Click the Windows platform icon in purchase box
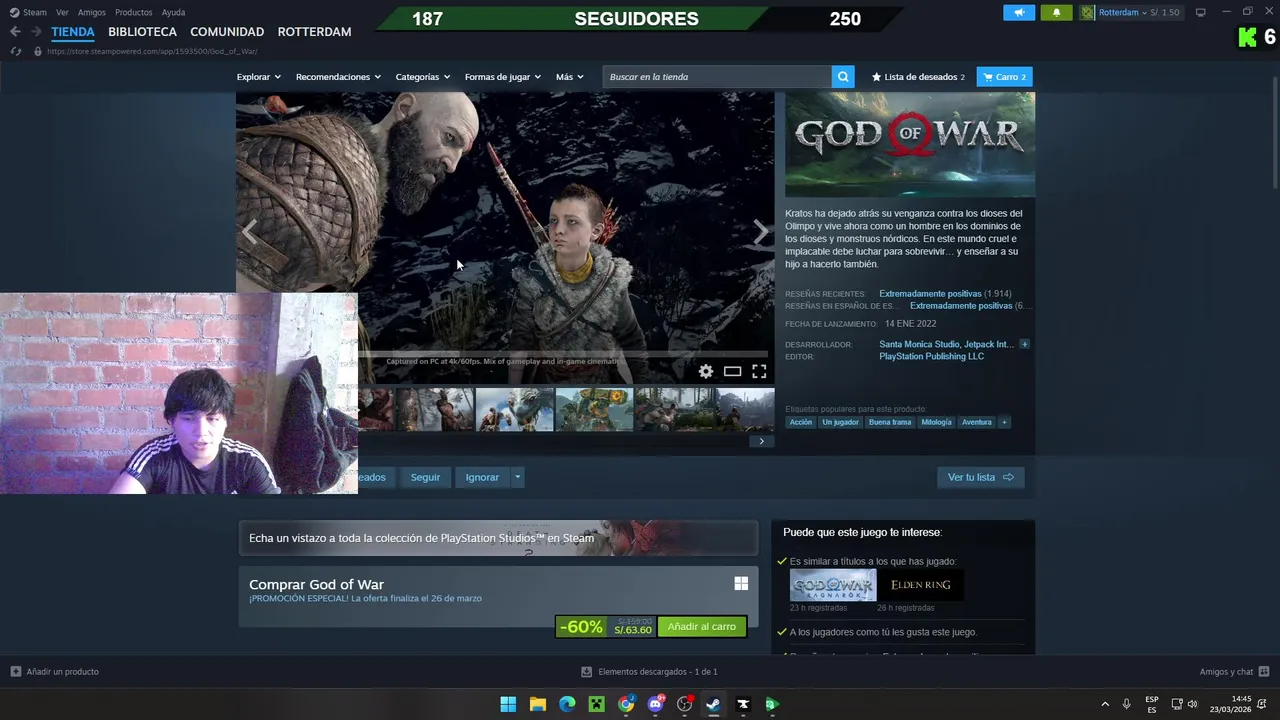Image resolution: width=1280 pixels, height=720 pixels. coord(741,584)
